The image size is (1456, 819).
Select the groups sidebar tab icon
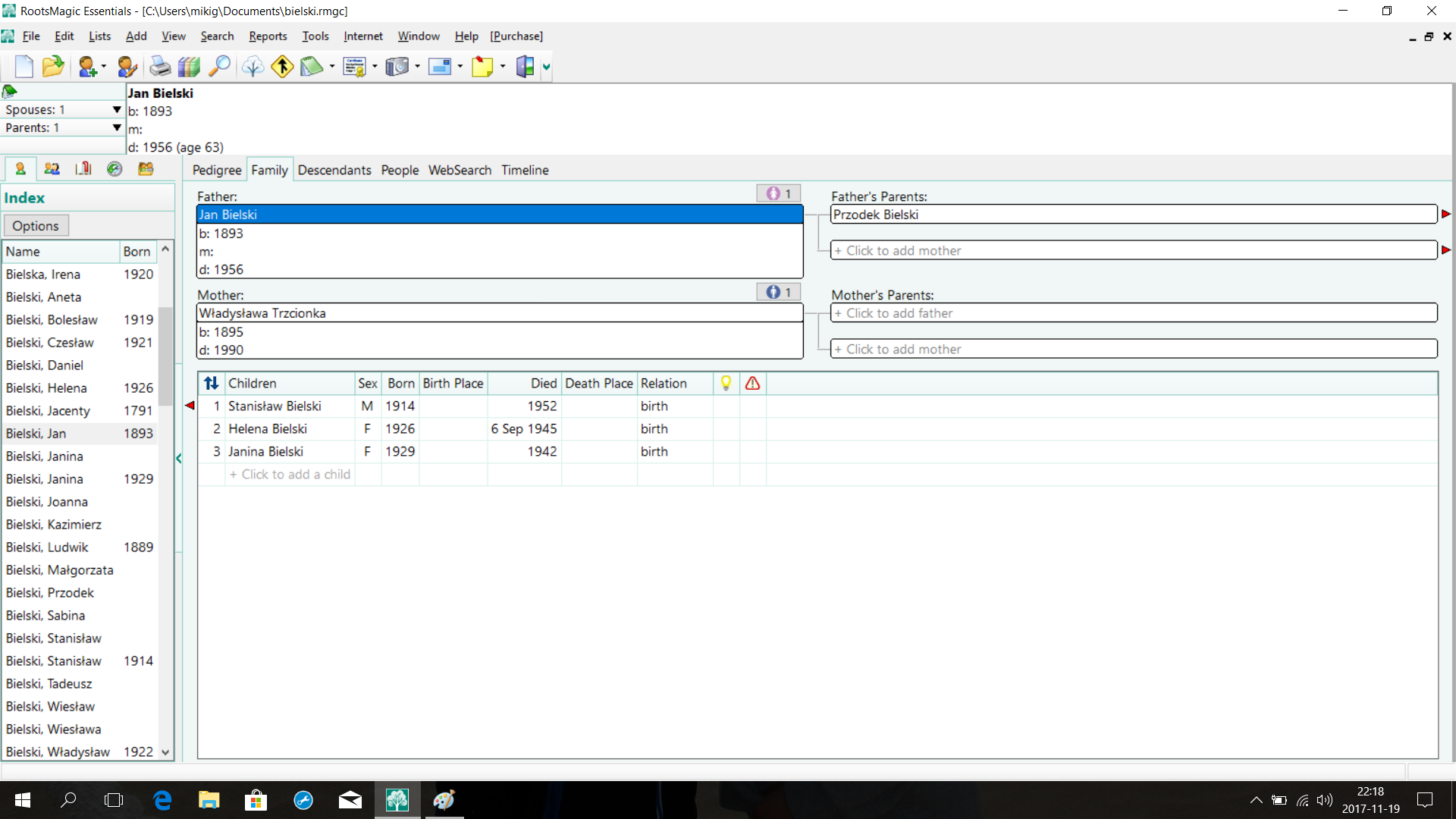point(146,168)
